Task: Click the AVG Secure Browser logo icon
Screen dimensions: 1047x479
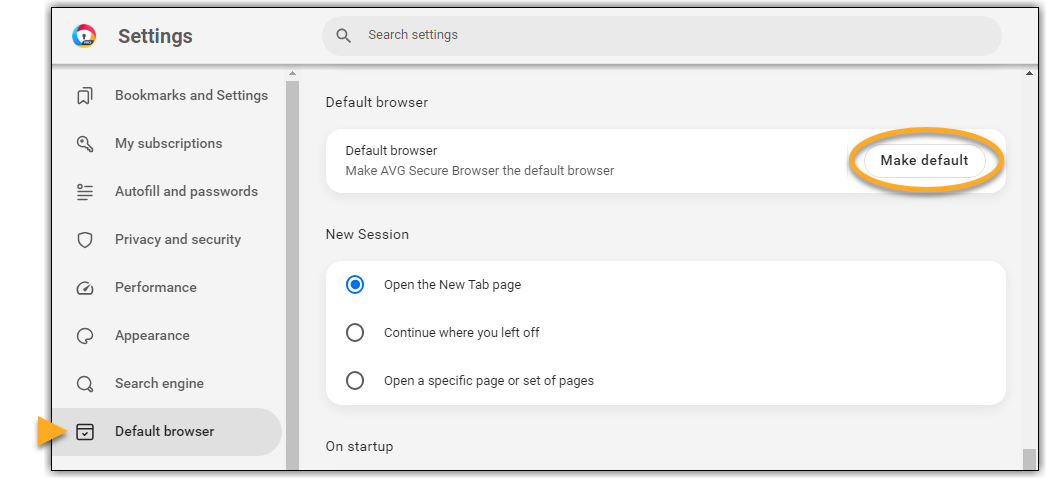Action: 84,35
